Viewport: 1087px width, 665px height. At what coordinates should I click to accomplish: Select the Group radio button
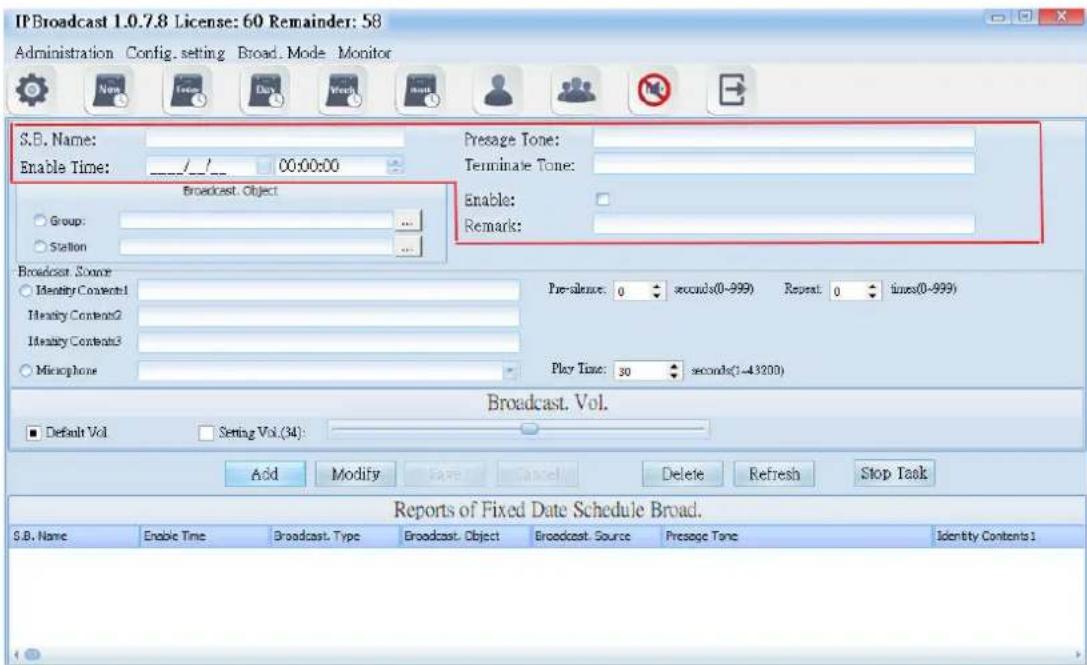point(40,221)
